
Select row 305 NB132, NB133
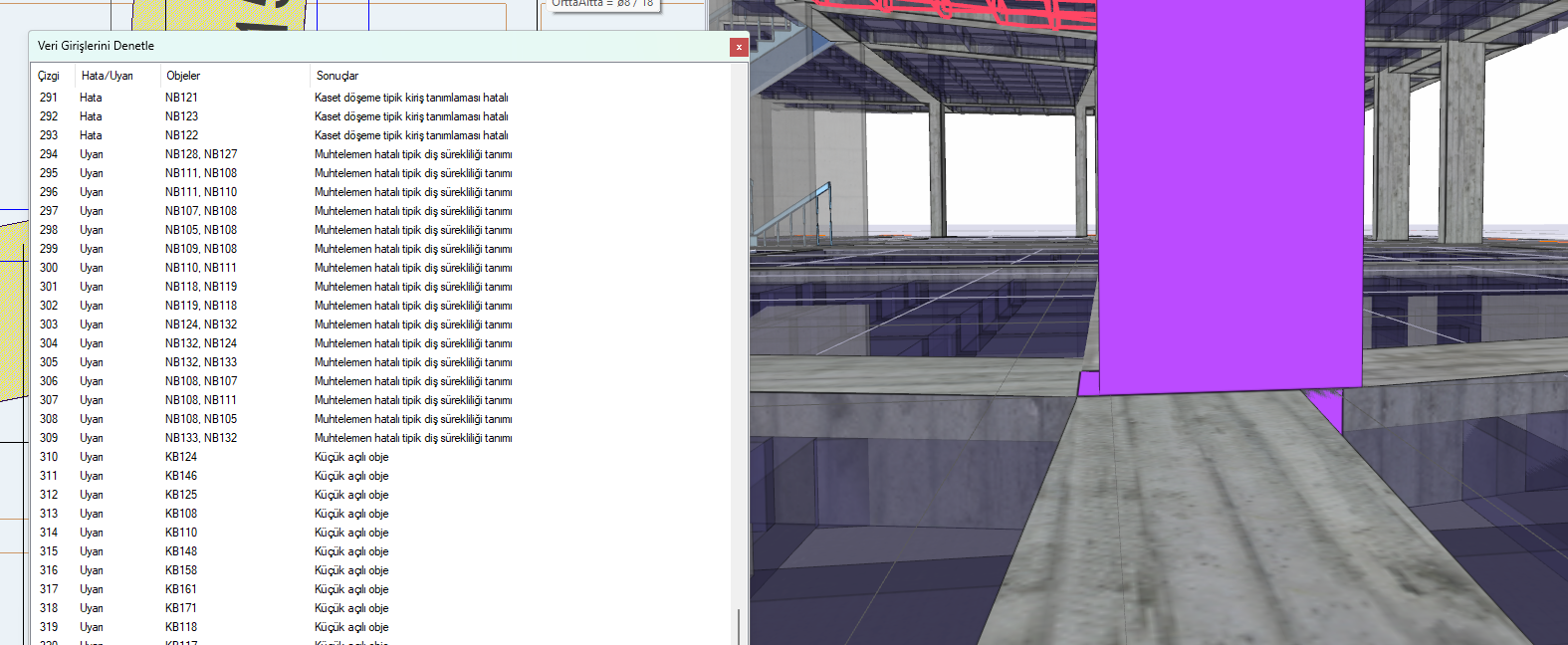pos(381,362)
